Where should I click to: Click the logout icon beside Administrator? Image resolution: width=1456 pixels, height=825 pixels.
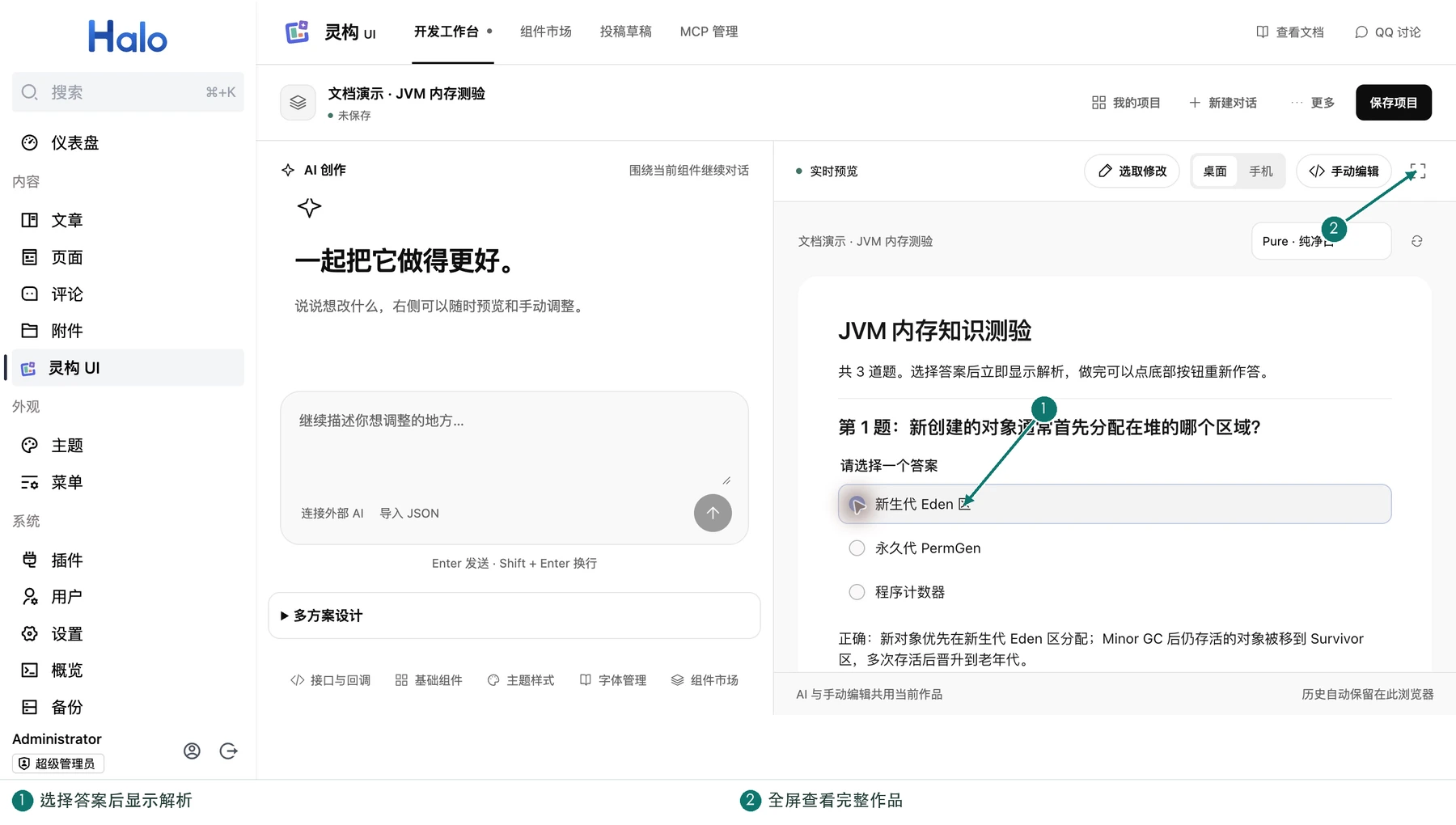[x=229, y=751]
